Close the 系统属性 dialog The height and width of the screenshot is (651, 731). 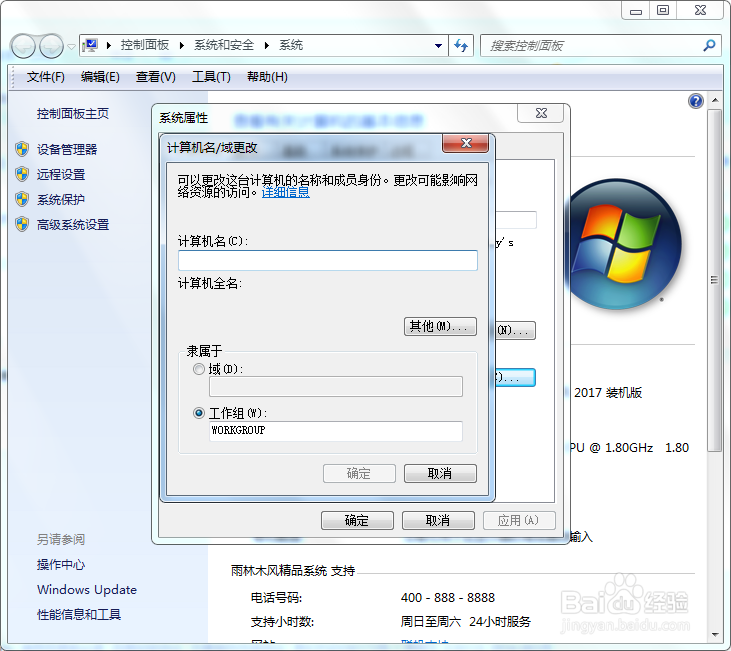pos(541,113)
